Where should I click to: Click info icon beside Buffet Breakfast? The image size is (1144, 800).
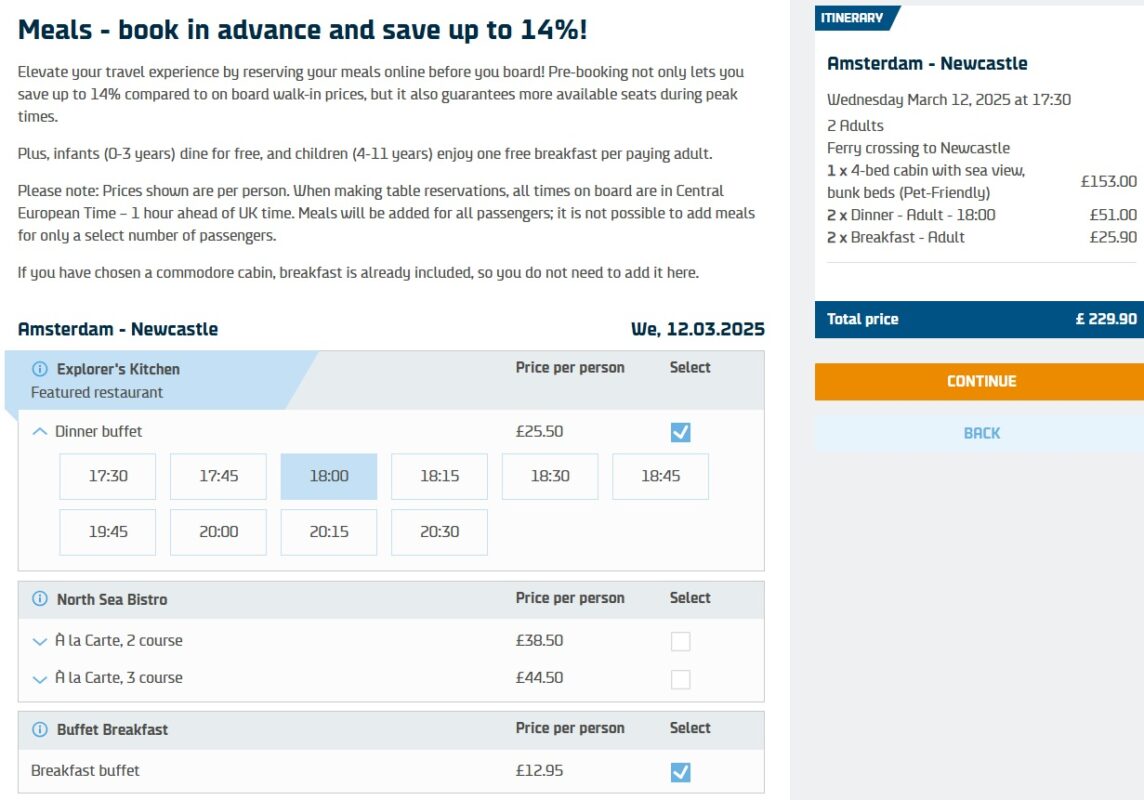coord(40,729)
